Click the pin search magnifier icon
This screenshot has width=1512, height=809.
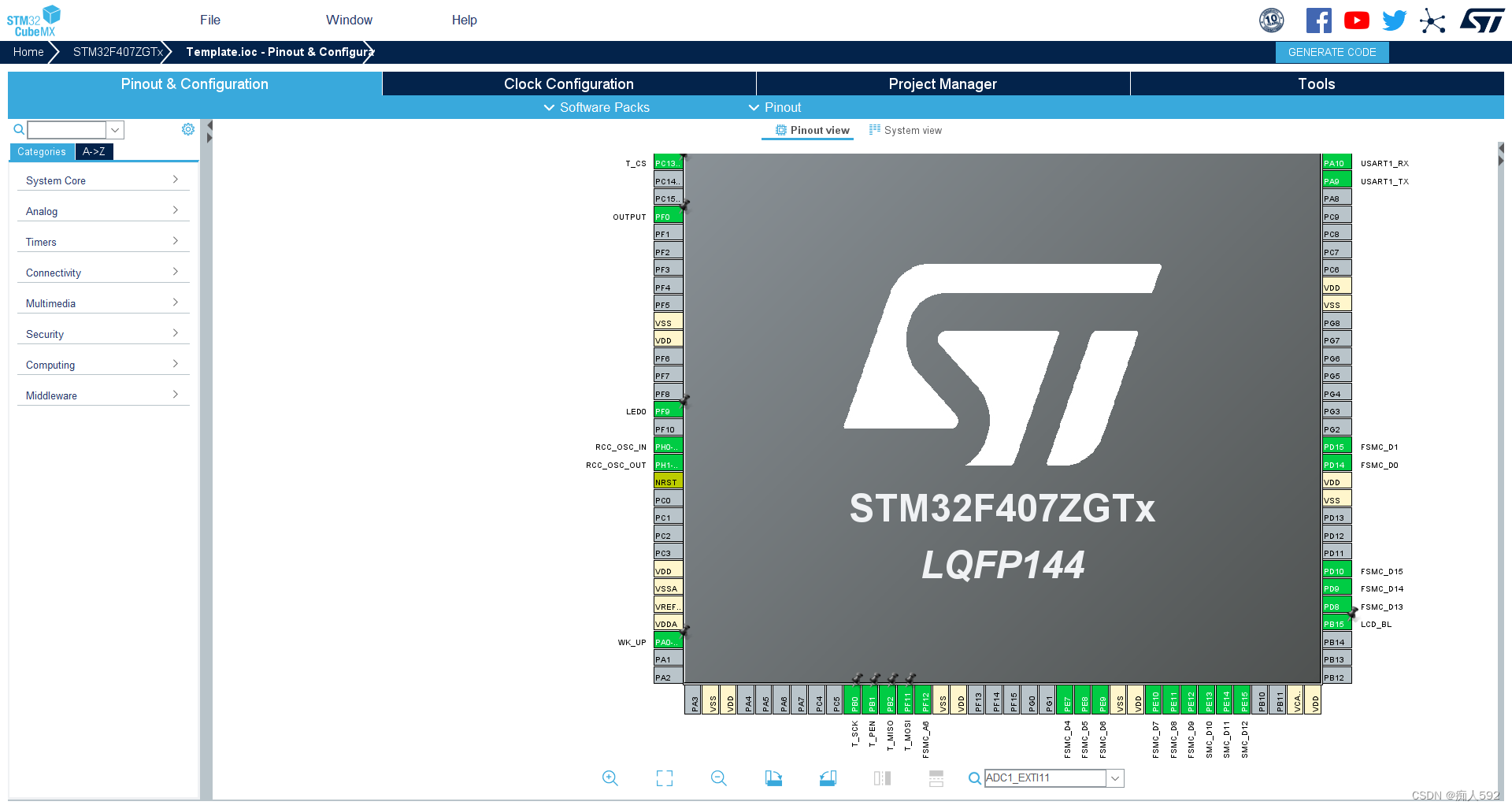pos(975,778)
